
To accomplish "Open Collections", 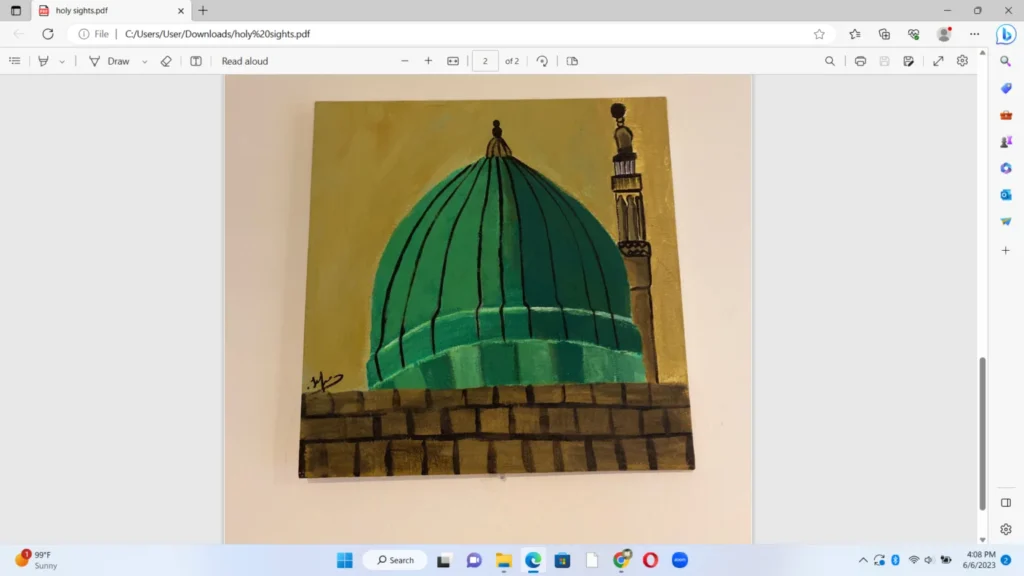I will click(884, 34).
